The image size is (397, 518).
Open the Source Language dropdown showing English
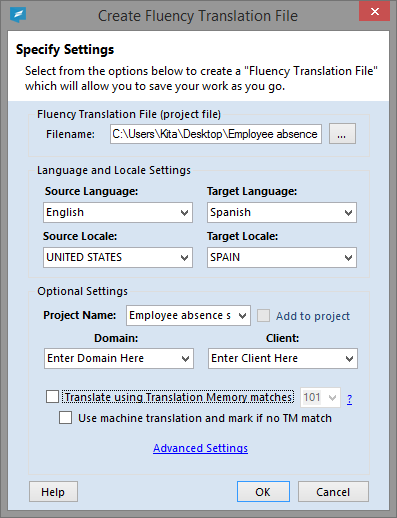pos(118,212)
